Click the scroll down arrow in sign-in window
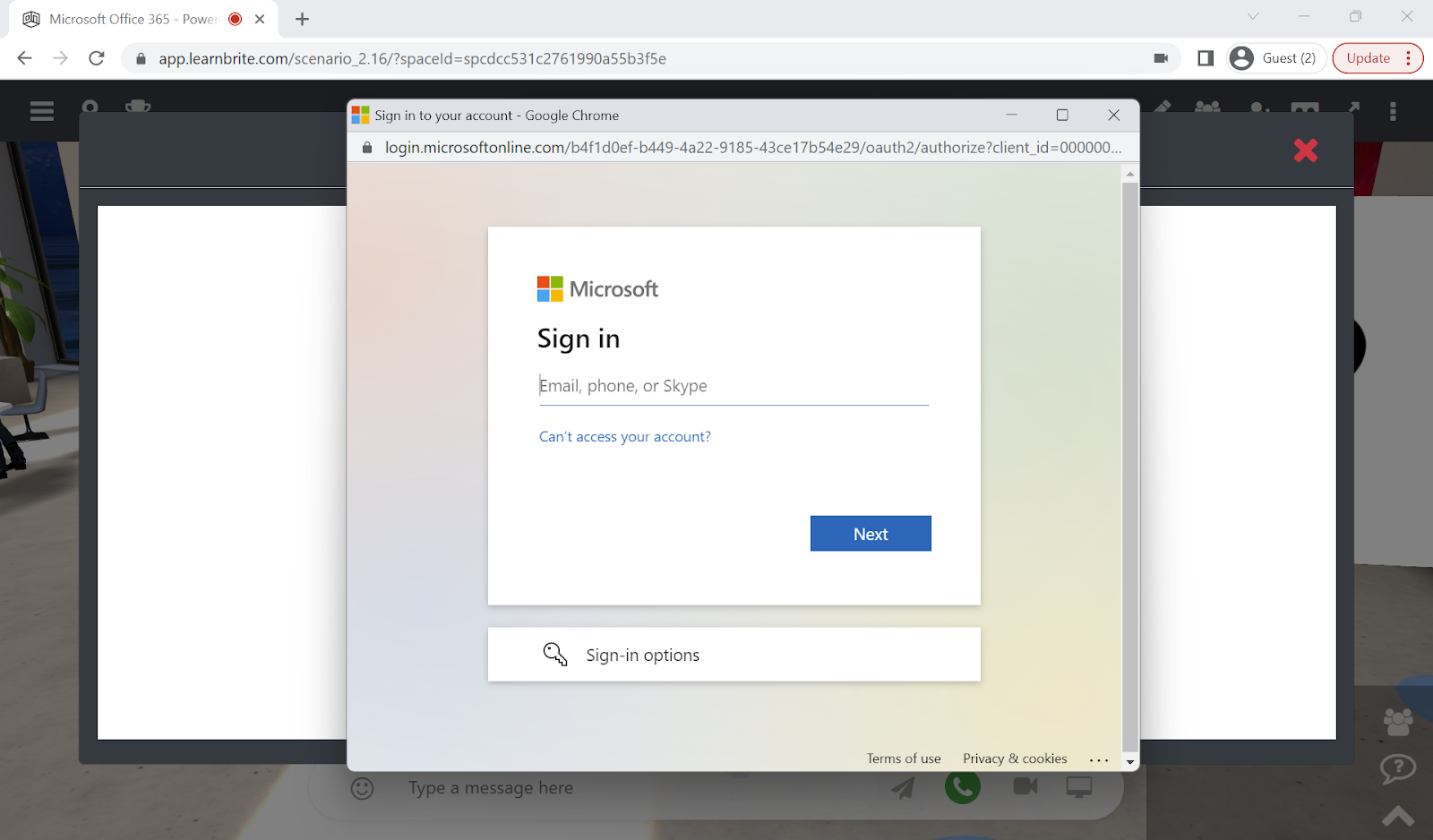This screenshot has height=840, width=1433. point(1130,762)
